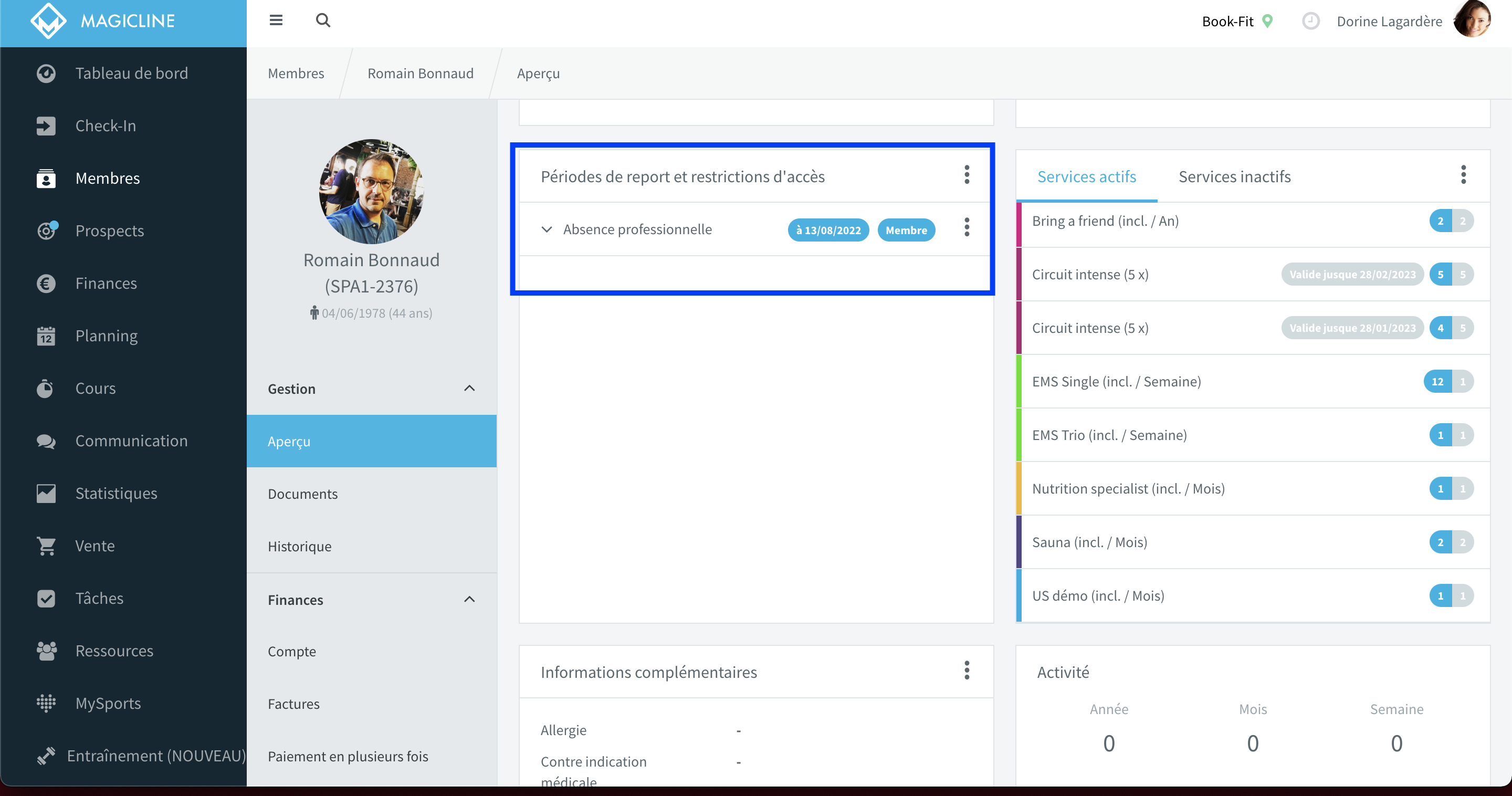
Task: Open Paiement en plusieurs fois
Action: (x=372, y=757)
